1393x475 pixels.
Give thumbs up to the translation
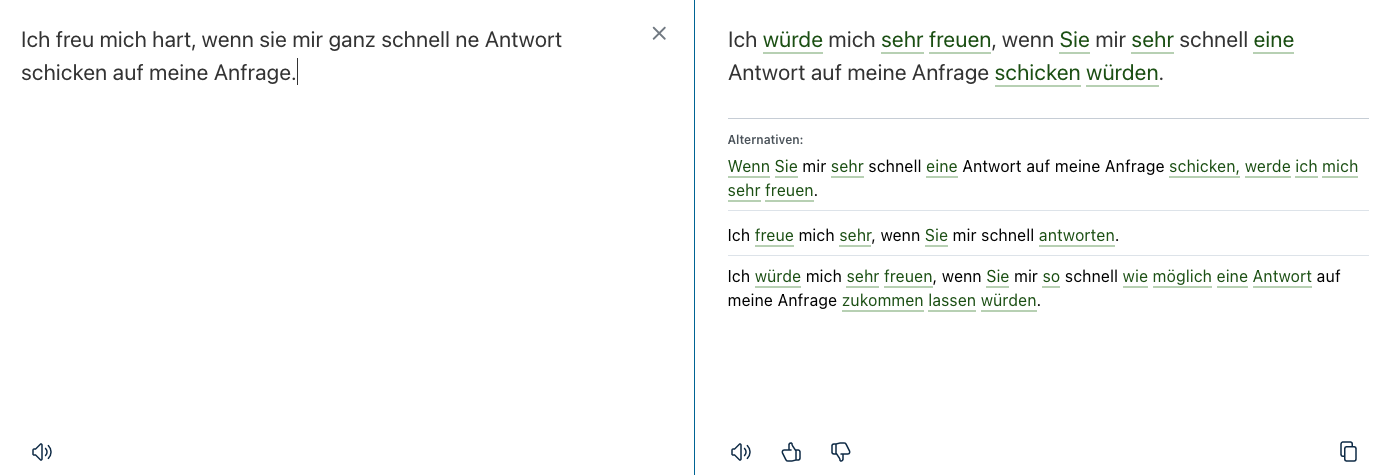pyautogui.click(x=791, y=452)
